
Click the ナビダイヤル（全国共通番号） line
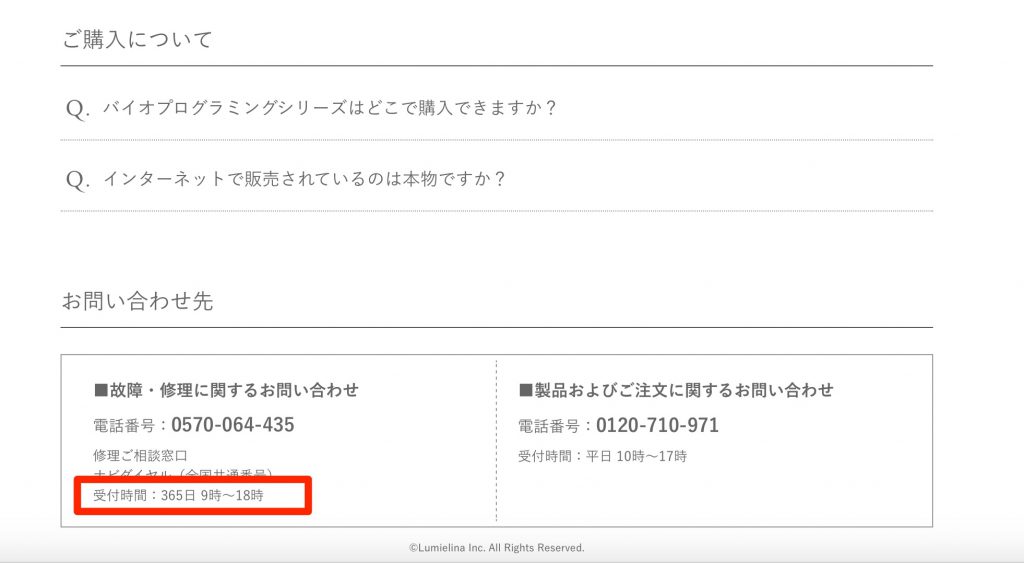tap(183, 473)
